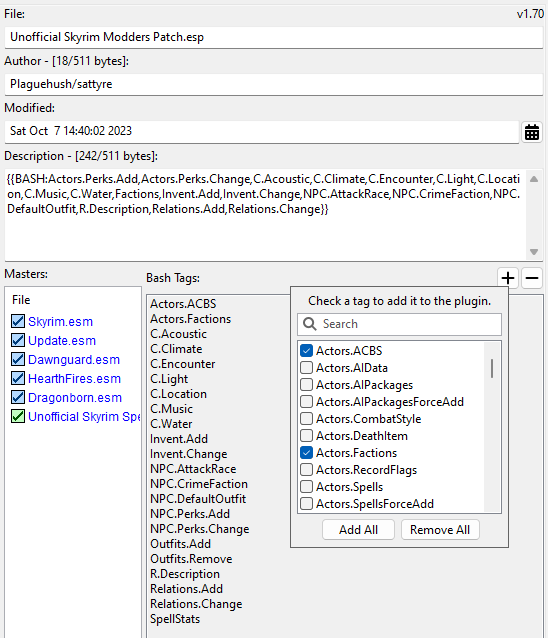Check the Actors.AIData tag checkbox

click(x=306, y=368)
